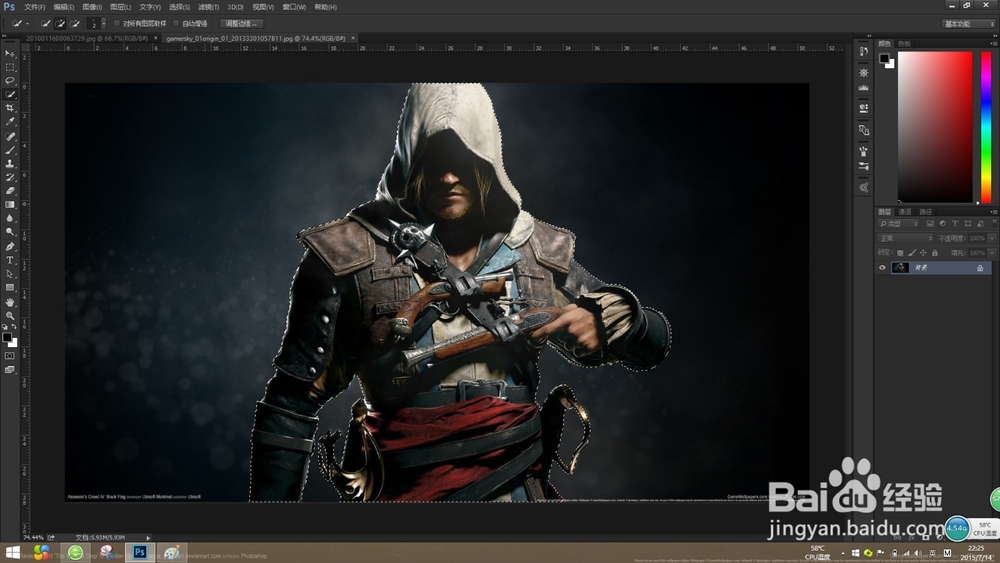Select the Clone Stamp tool
Image resolution: width=1000 pixels, height=563 pixels.
pos(10,163)
